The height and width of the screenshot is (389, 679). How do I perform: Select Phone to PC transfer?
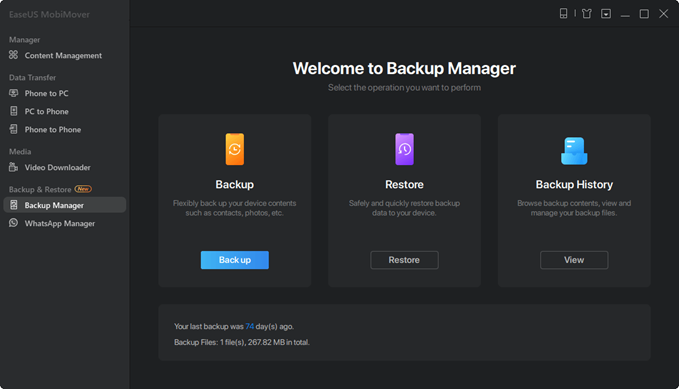click(46, 93)
